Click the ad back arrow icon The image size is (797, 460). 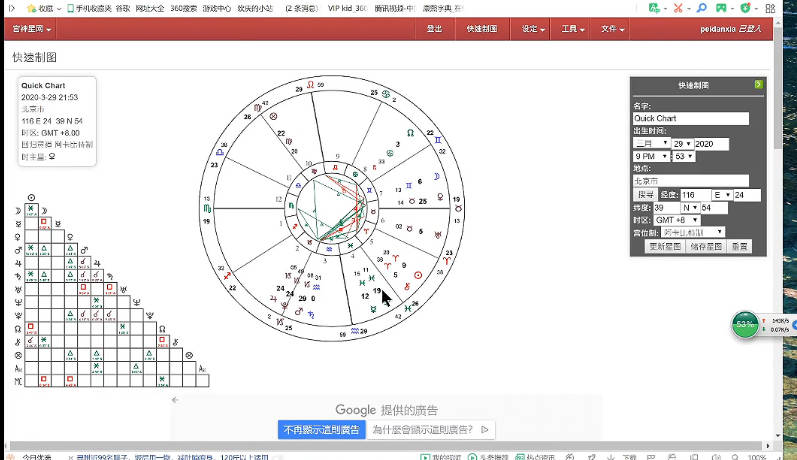(x=175, y=400)
